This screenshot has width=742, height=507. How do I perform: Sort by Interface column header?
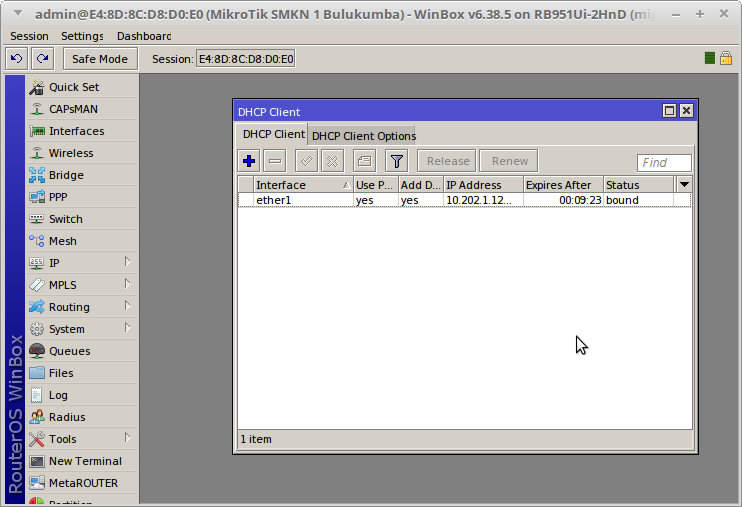coord(303,185)
